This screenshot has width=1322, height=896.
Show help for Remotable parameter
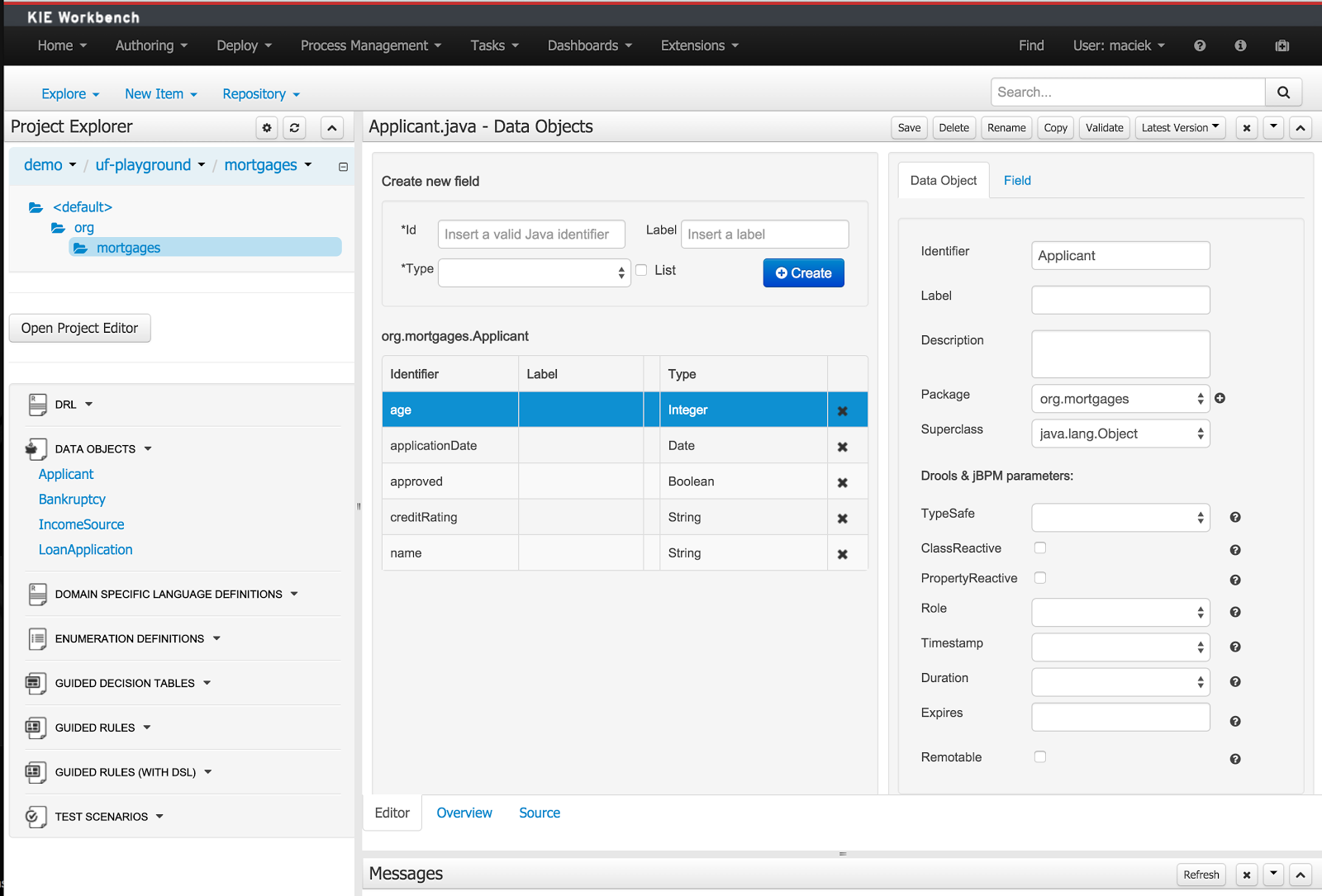(1235, 759)
